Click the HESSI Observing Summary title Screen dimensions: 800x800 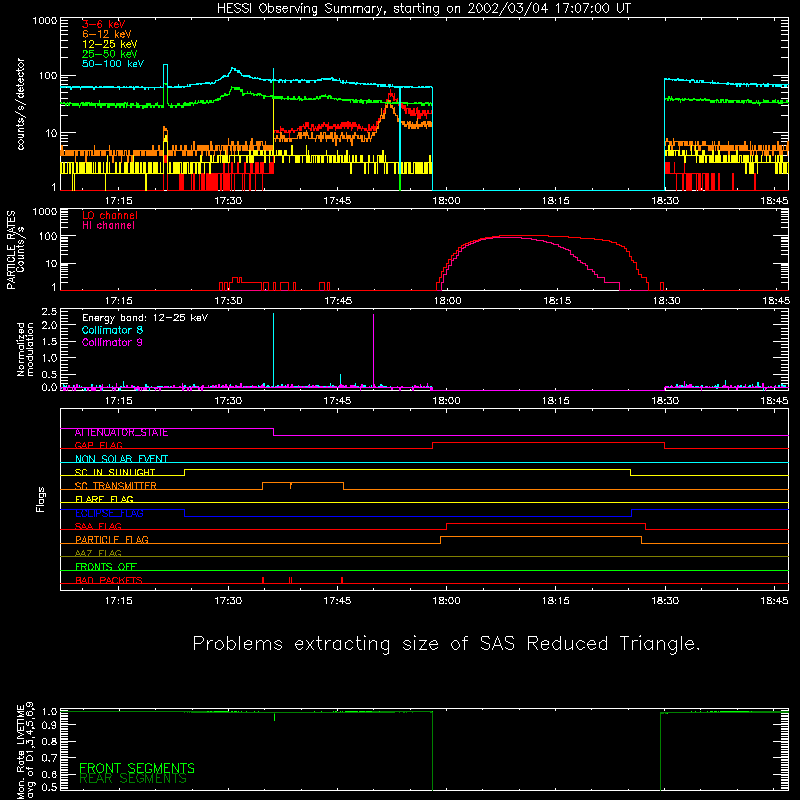[x=424, y=9]
